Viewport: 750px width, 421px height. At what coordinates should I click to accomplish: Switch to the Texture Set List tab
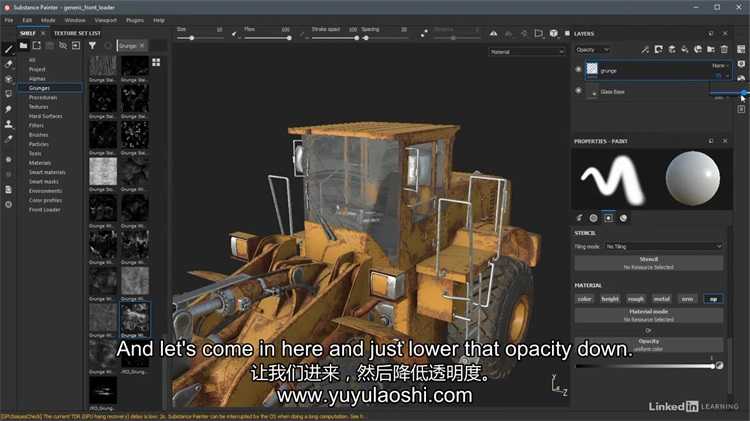click(77, 33)
